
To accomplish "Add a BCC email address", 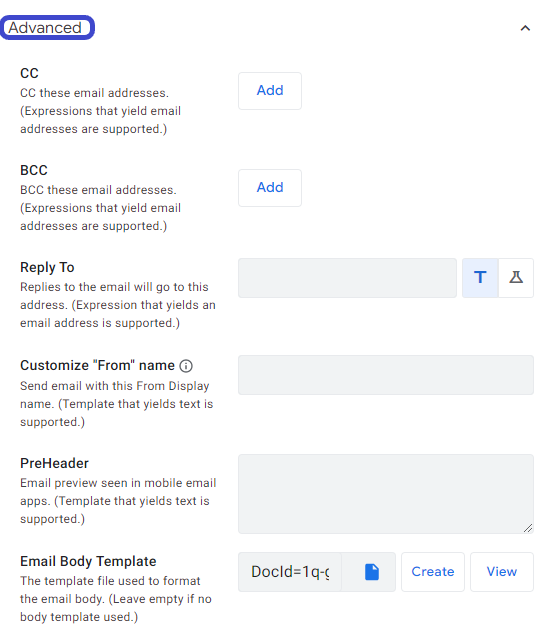I will point(270,188).
